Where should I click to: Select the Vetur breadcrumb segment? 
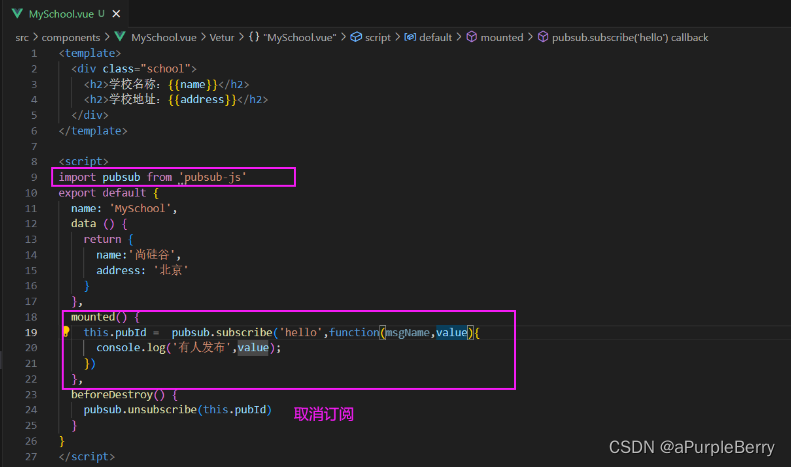pyautogui.click(x=221, y=37)
